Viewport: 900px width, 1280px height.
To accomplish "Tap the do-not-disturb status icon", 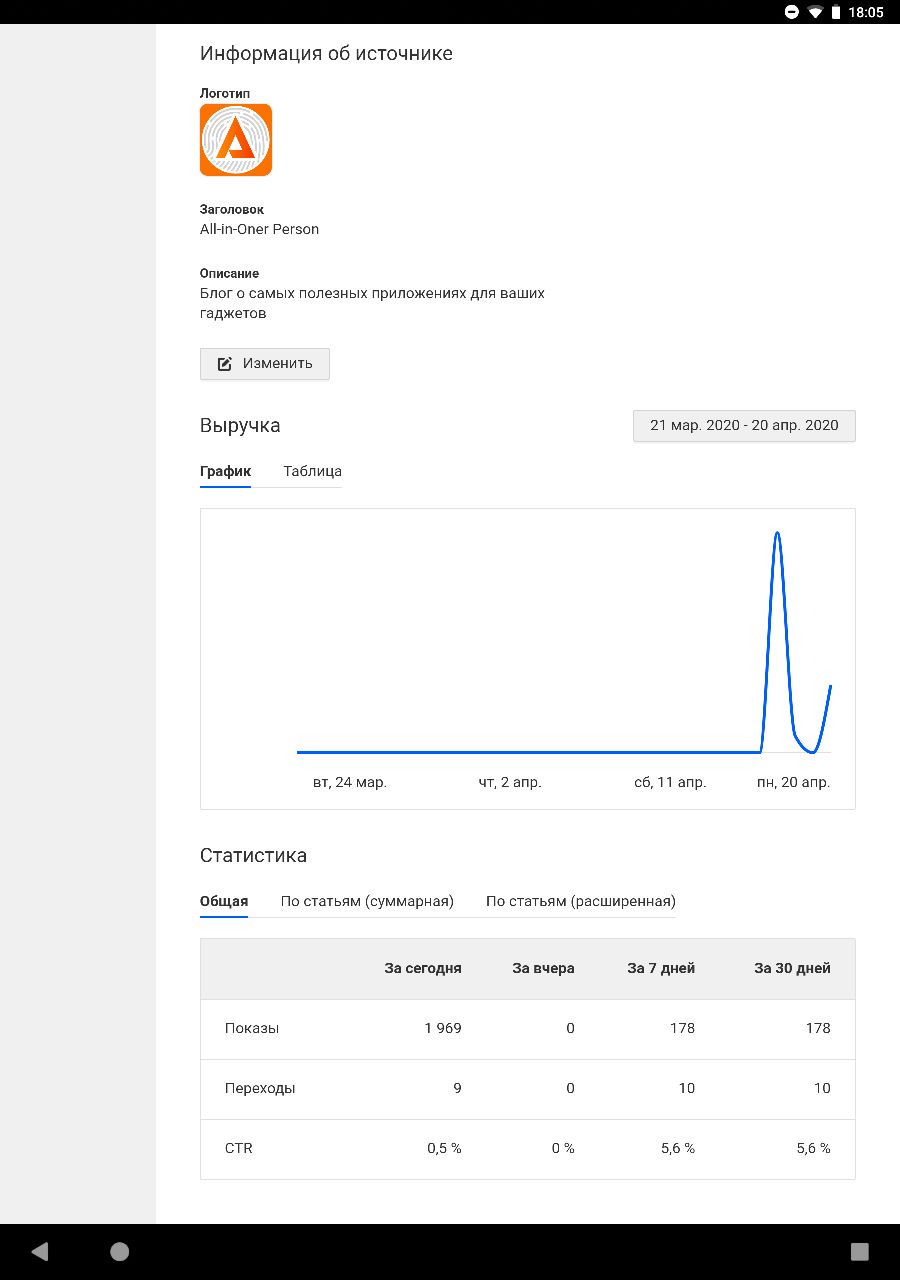I will click(x=792, y=12).
